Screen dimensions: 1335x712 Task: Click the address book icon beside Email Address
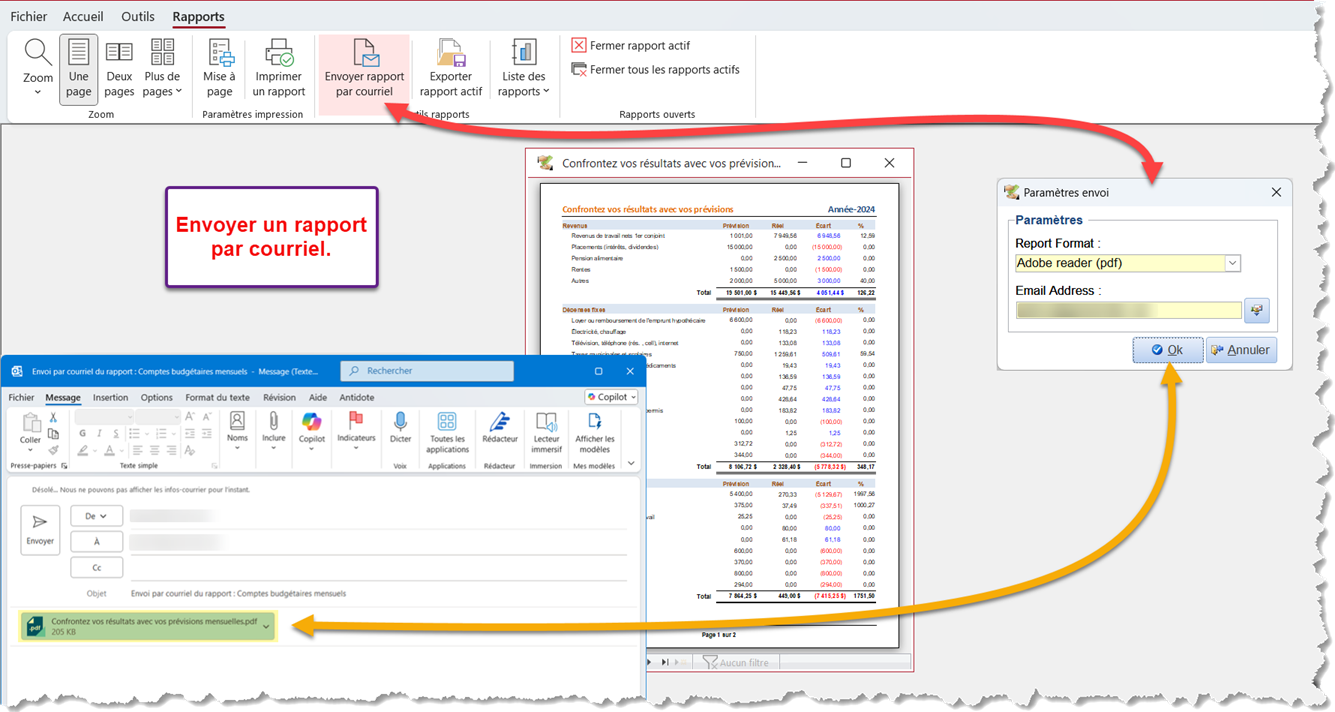(x=1256, y=310)
